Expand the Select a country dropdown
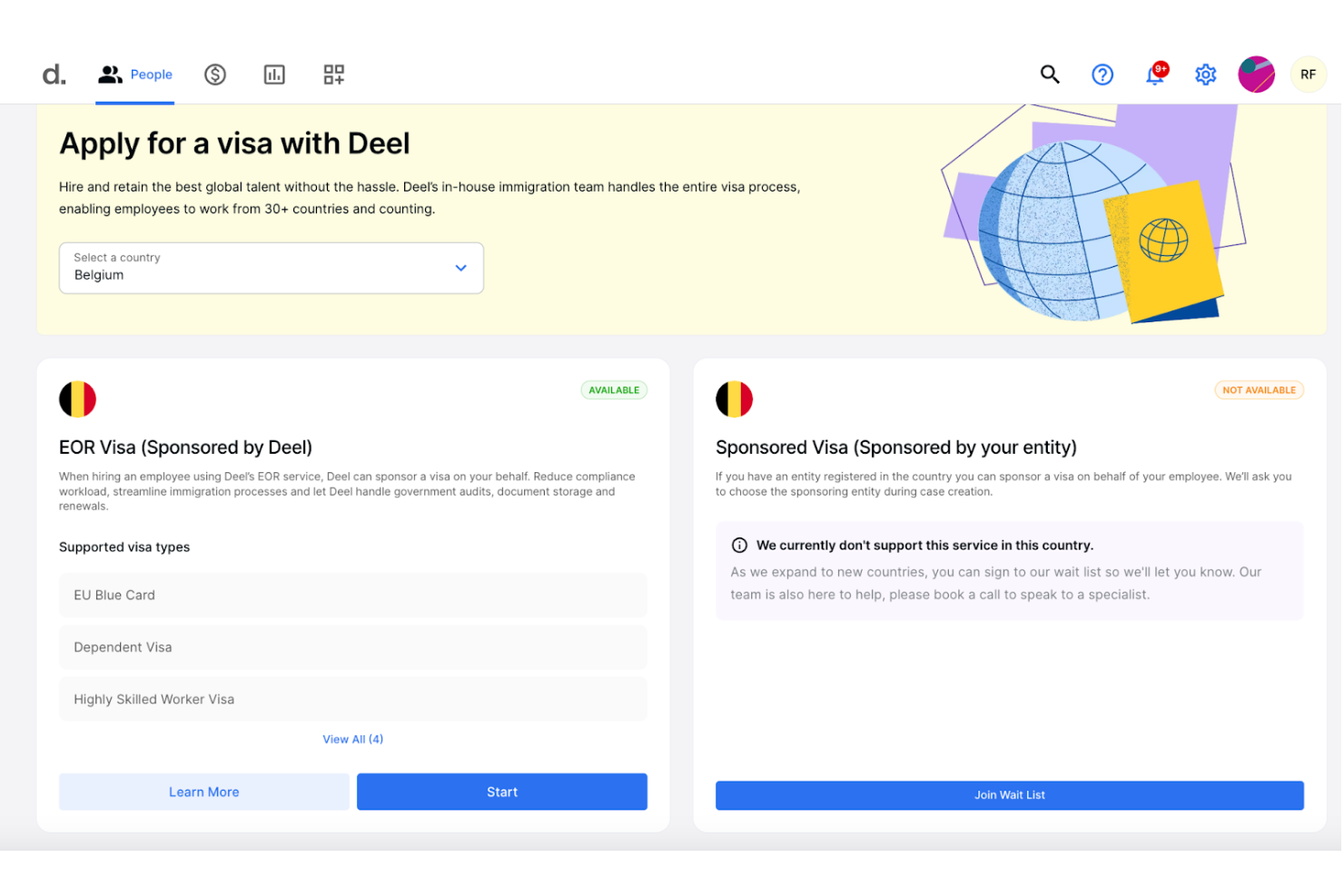This screenshot has height=896, width=1344. [272, 268]
